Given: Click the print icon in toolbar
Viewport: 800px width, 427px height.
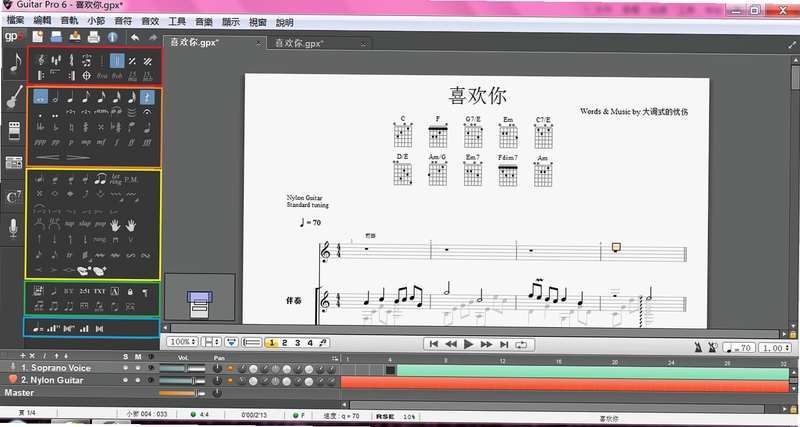Looking at the screenshot, I should tap(93, 37).
